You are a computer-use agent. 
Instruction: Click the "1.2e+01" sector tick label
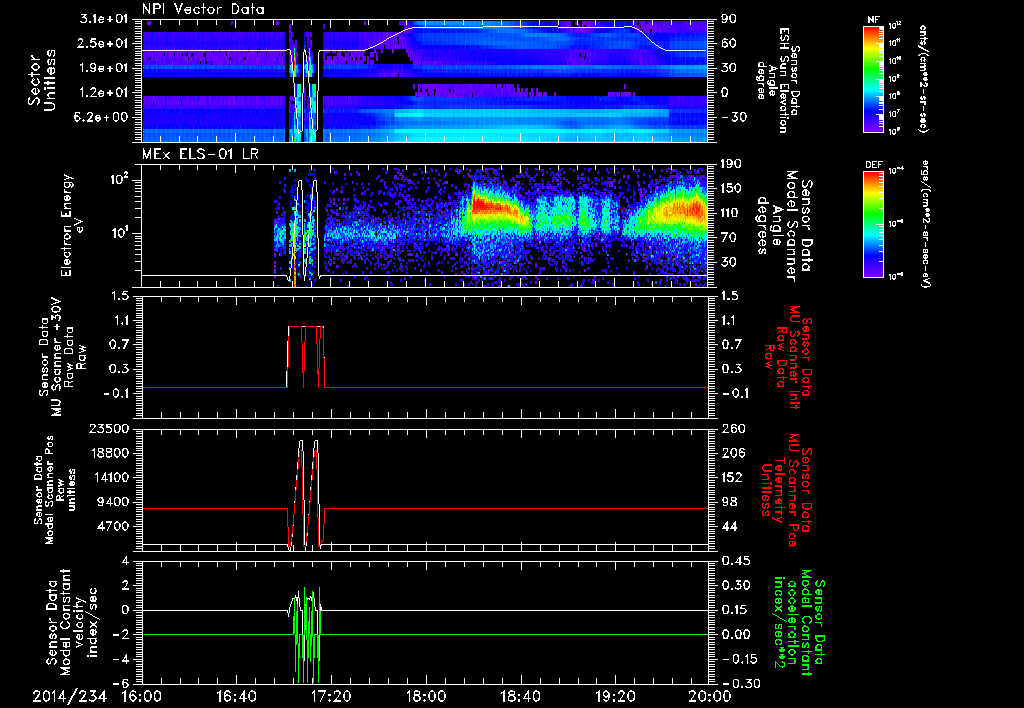point(104,93)
